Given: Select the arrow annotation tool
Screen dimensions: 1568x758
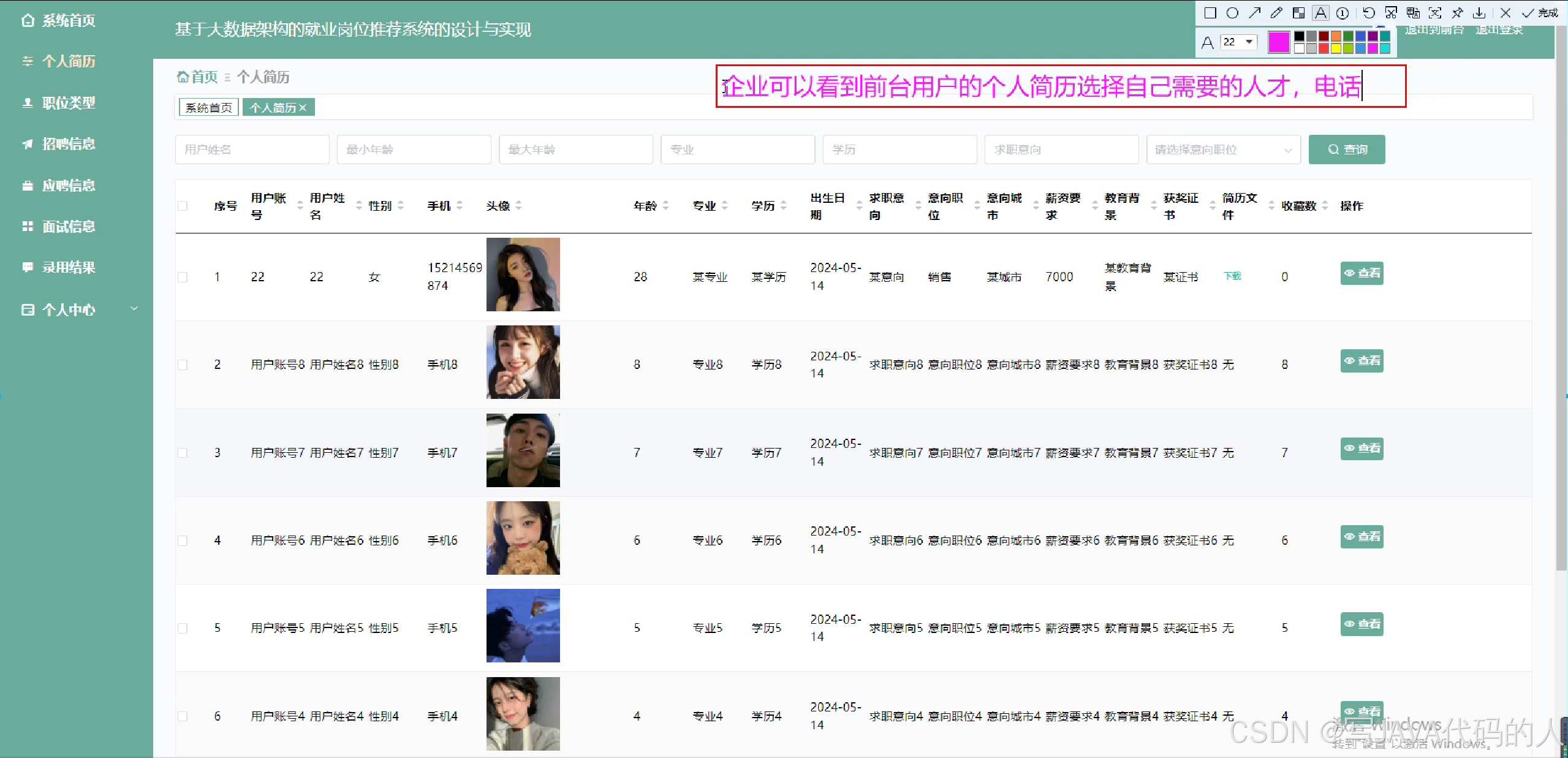Looking at the screenshot, I should pos(1254,13).
